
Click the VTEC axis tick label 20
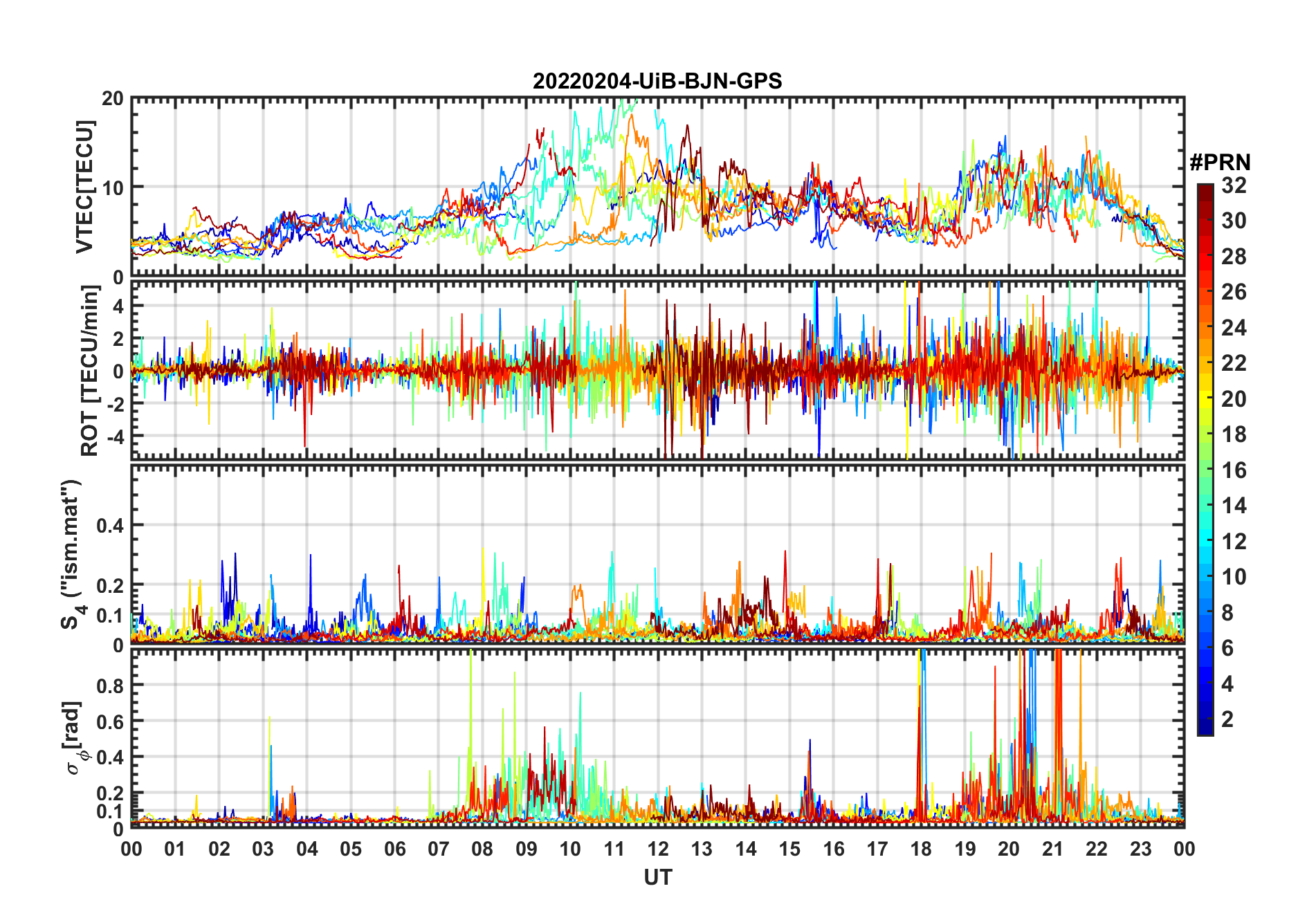113,98
